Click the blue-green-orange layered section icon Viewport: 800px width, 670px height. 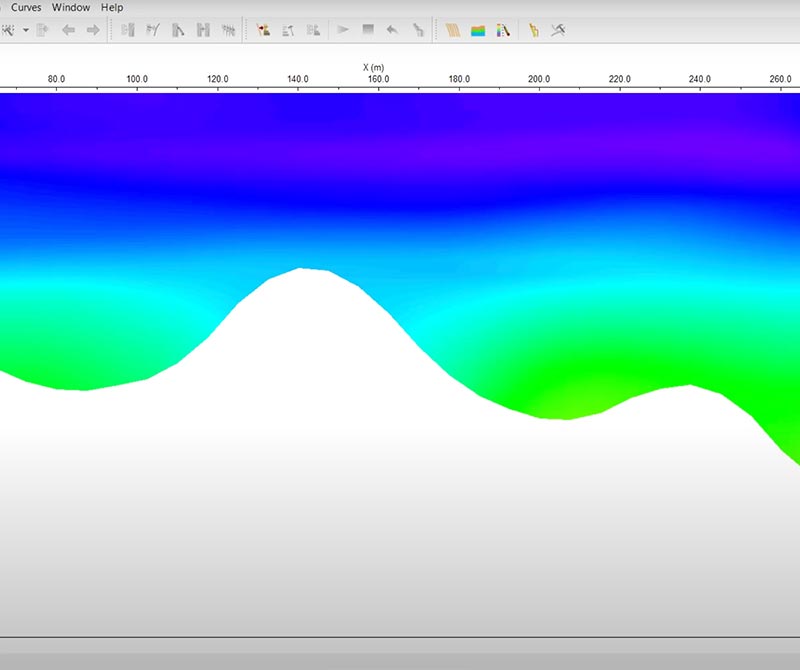[x=478, y=31]
